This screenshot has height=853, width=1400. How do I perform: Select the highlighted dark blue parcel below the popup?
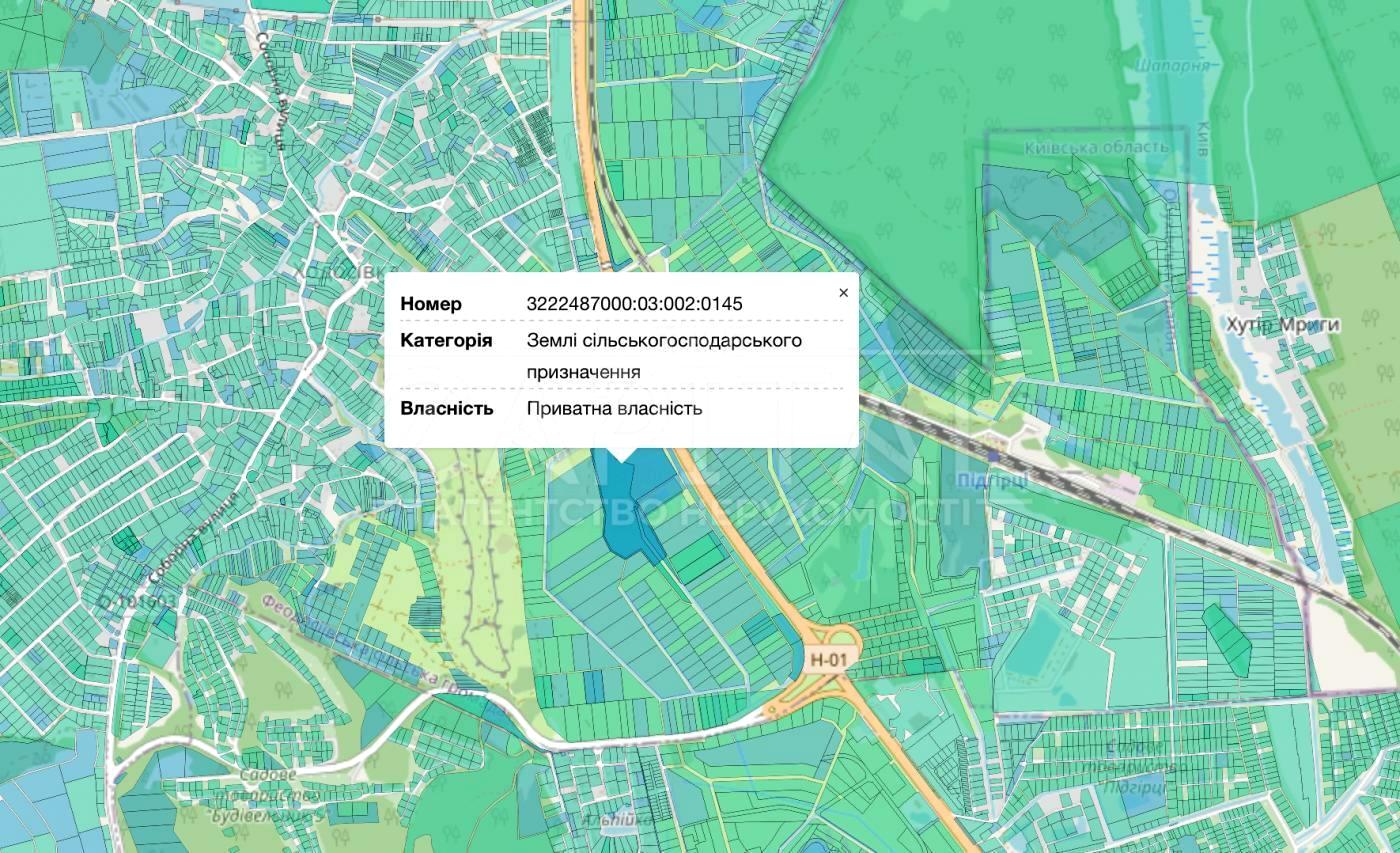coord(625,500)
